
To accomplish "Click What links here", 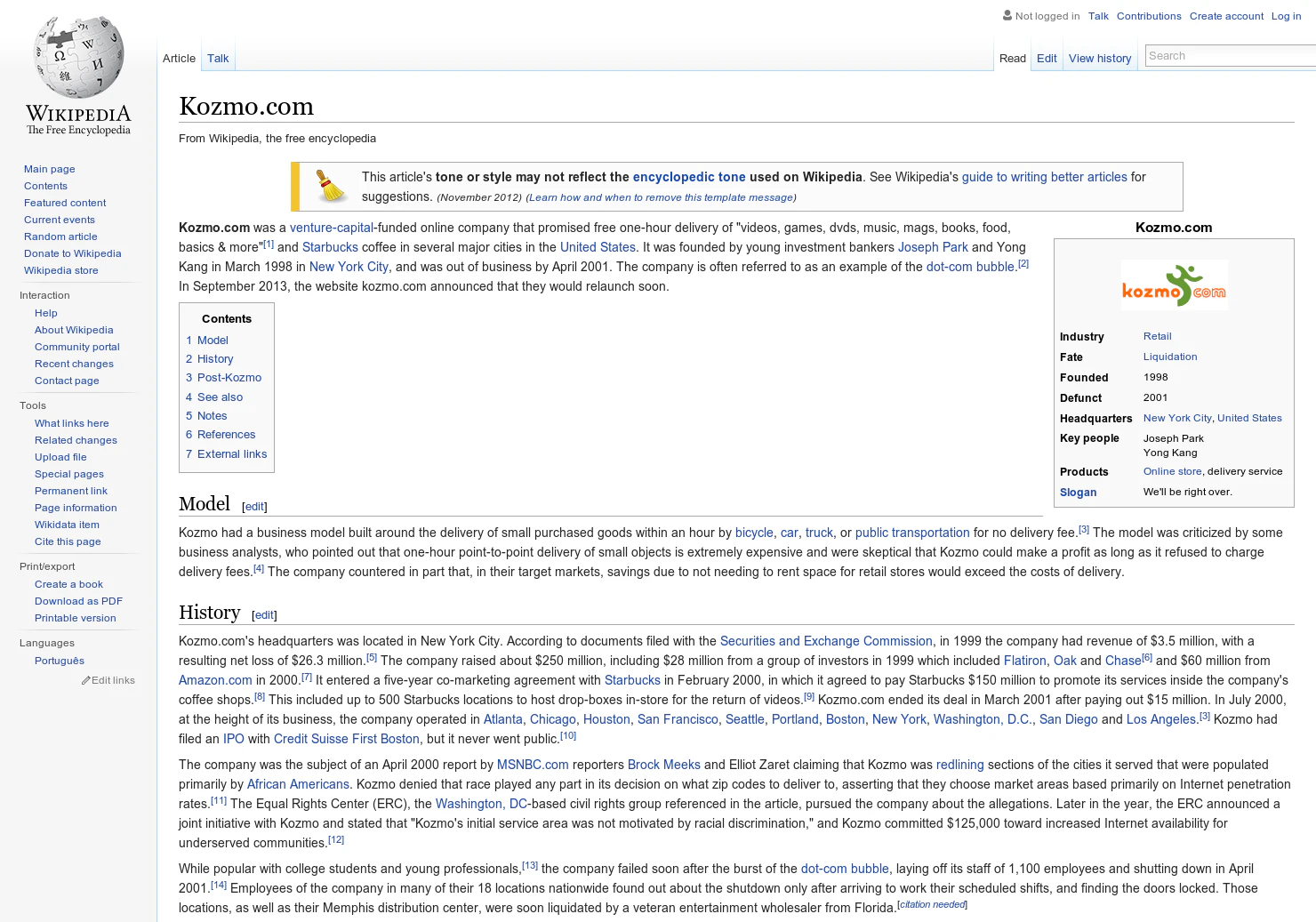I will click(x=72, y=423).
